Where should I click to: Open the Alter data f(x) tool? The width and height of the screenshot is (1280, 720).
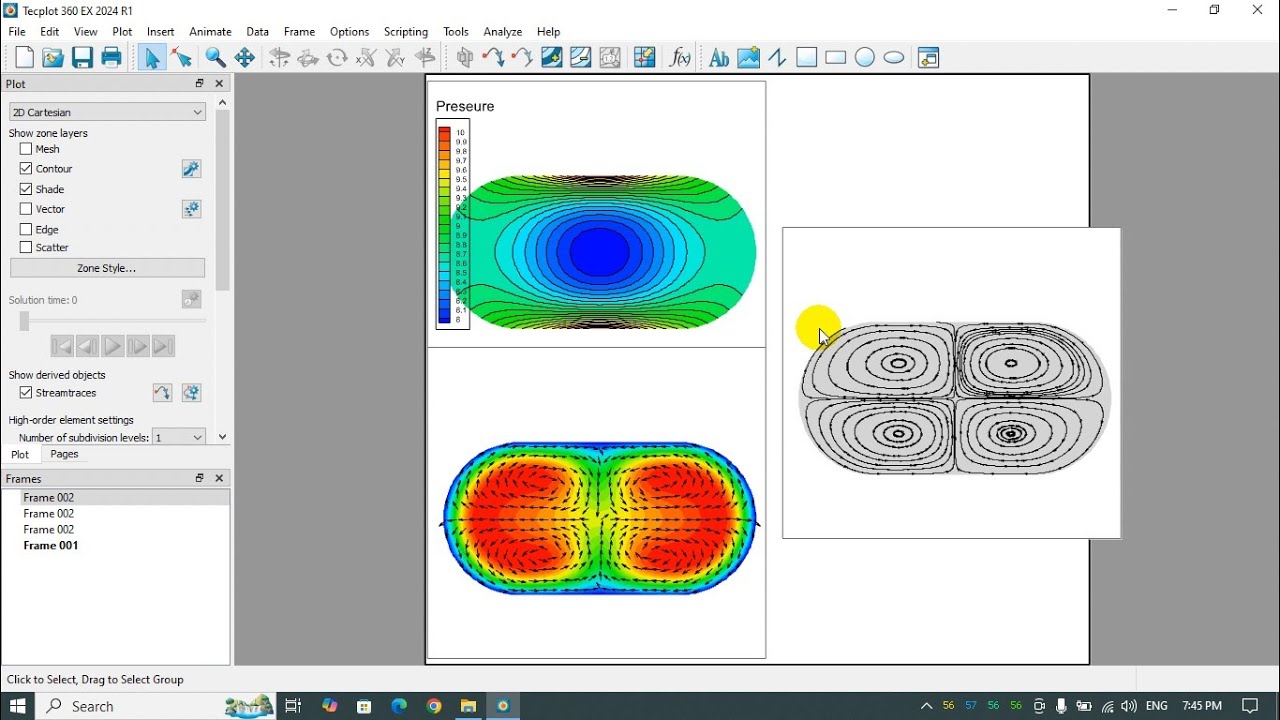tap(680, 58)
